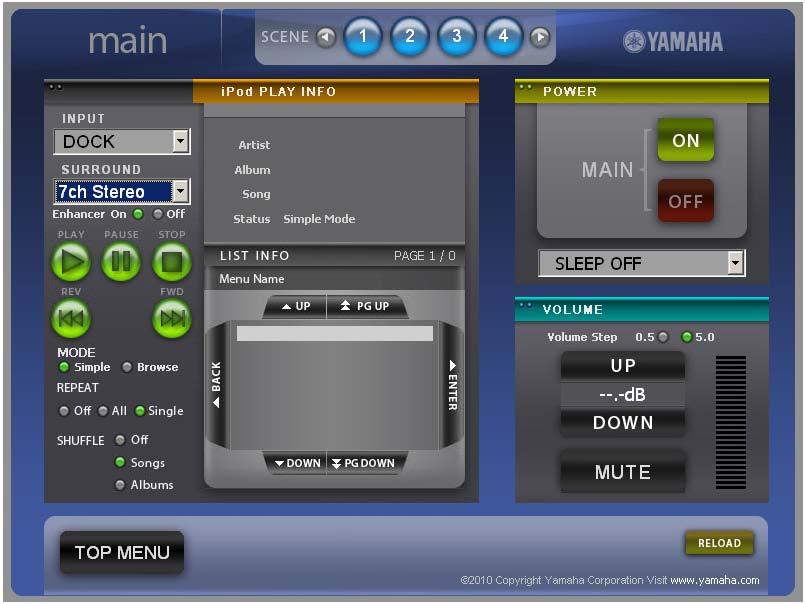Set Enhancer to On
The image size is (805, 604).
pos(138,214)
